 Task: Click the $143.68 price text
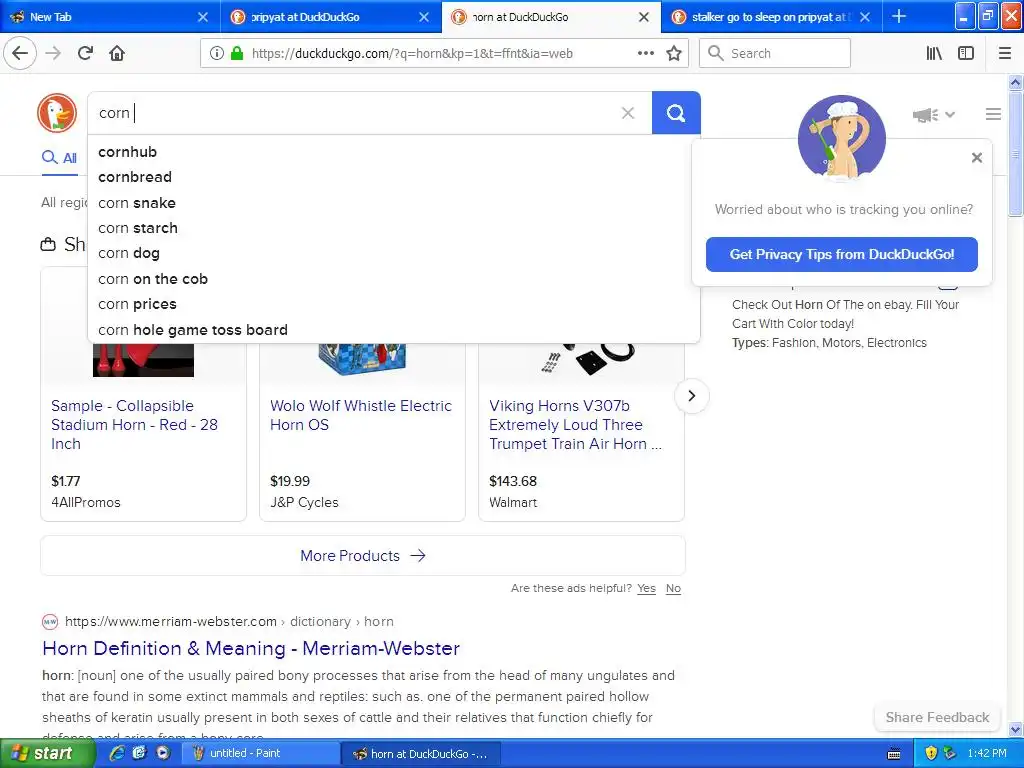[513, 481]
